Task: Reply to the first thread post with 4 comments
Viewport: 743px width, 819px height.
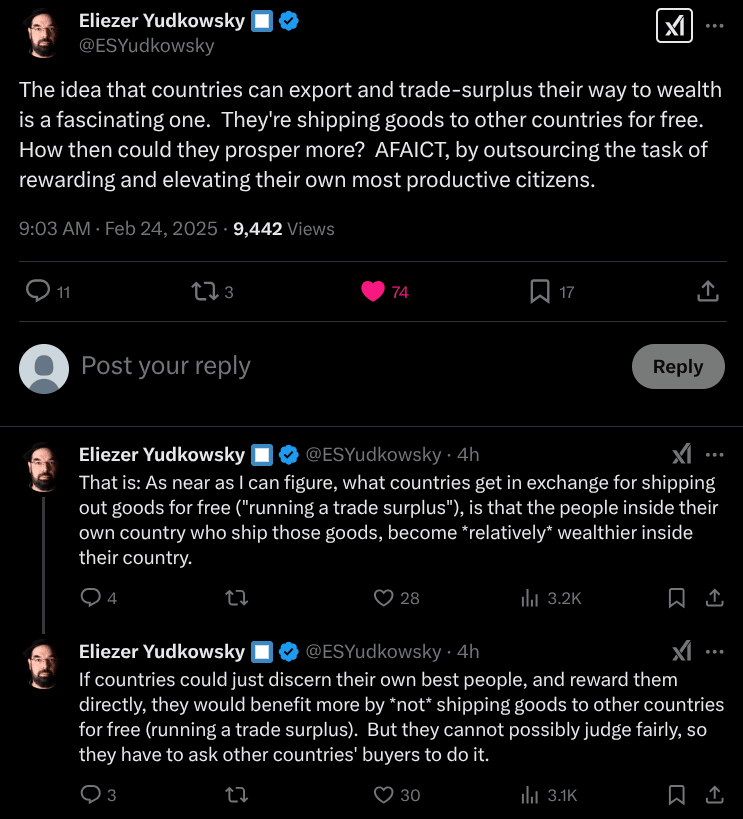Action: (x=90, y=597)
